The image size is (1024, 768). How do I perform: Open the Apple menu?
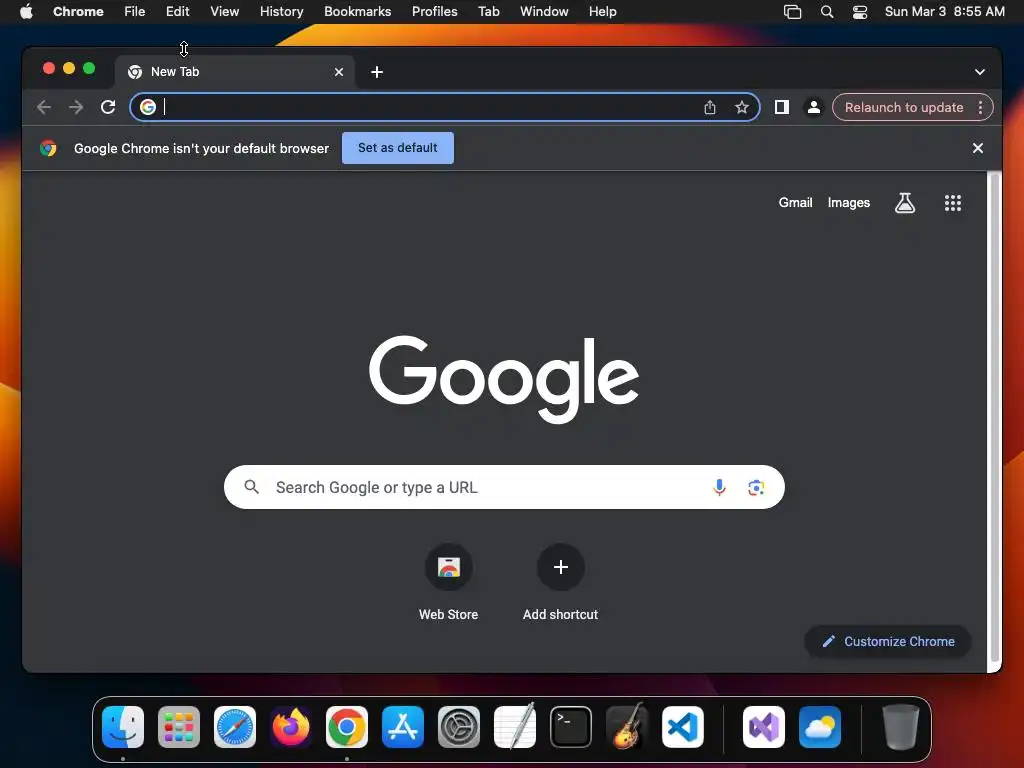(x=26, y=12)
